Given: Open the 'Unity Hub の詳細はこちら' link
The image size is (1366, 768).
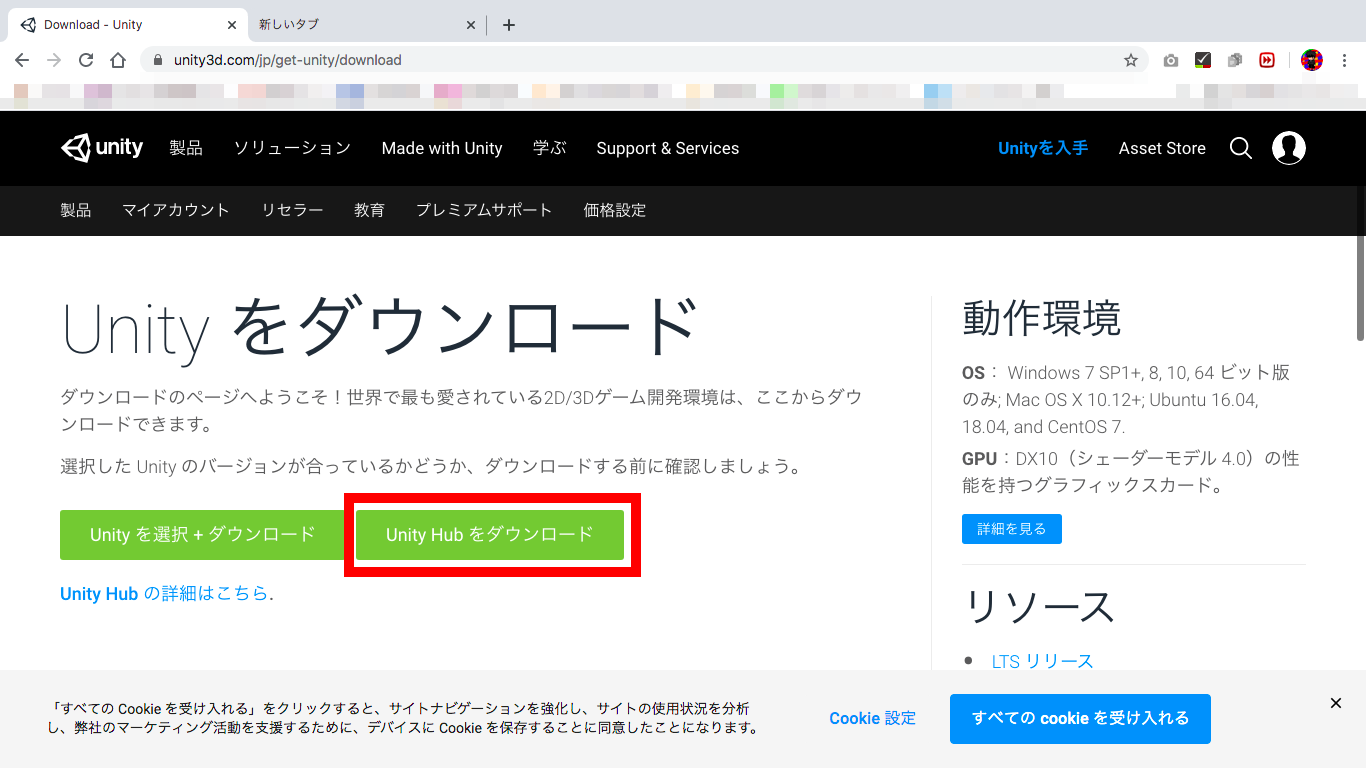Looking at the screenshot, I should (x=165, y=593).
